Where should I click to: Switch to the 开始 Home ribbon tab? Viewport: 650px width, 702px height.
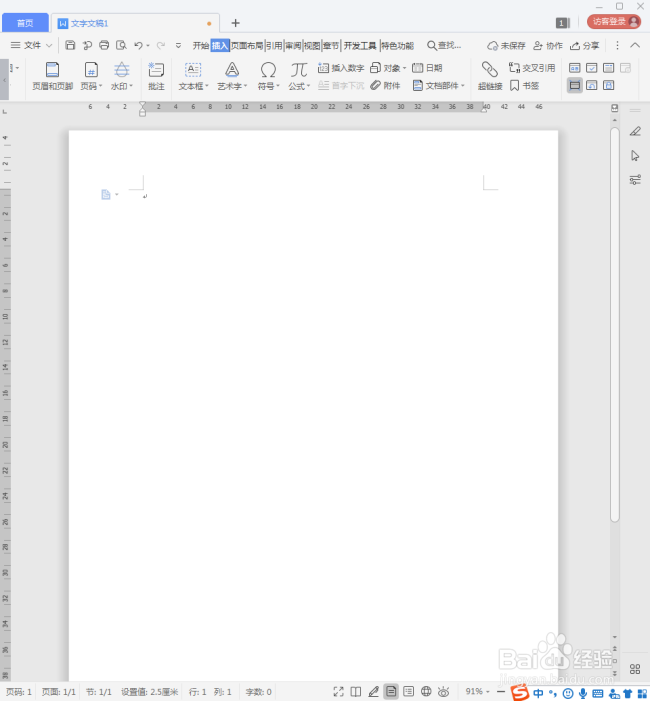(x=201, y=46)
